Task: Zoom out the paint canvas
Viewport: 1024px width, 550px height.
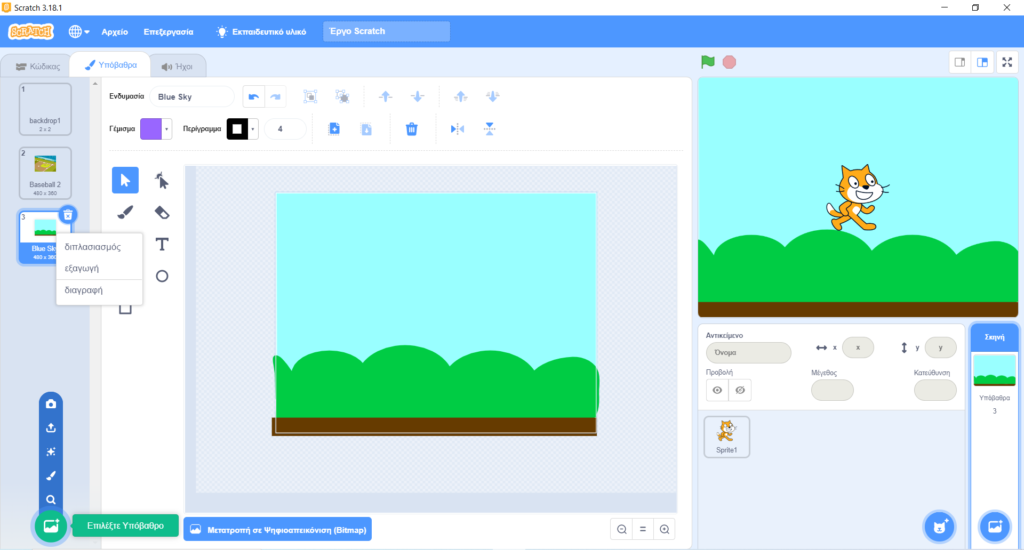Action: (x=622, y=529)
